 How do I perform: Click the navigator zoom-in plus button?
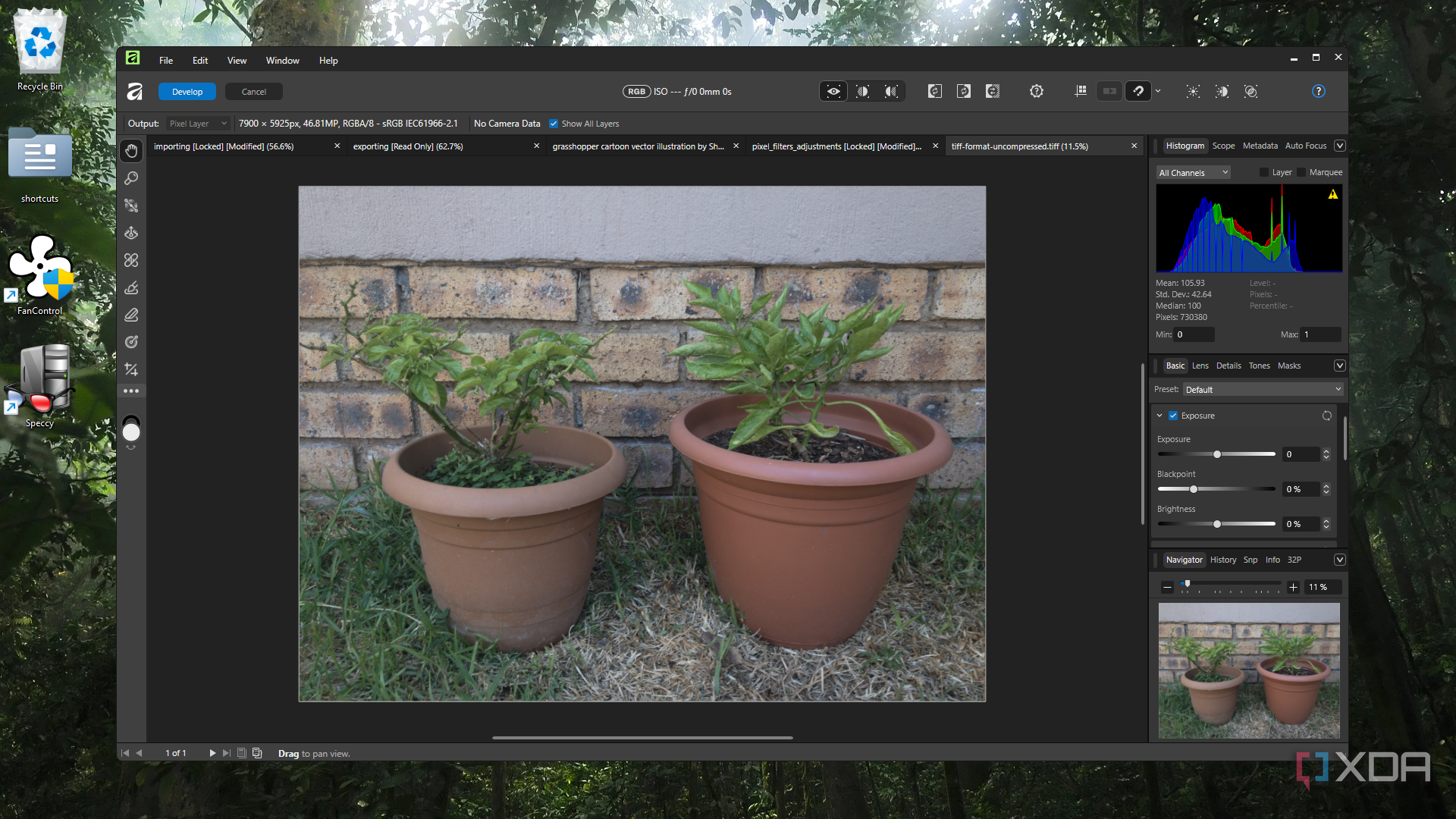pos(1294,588)
